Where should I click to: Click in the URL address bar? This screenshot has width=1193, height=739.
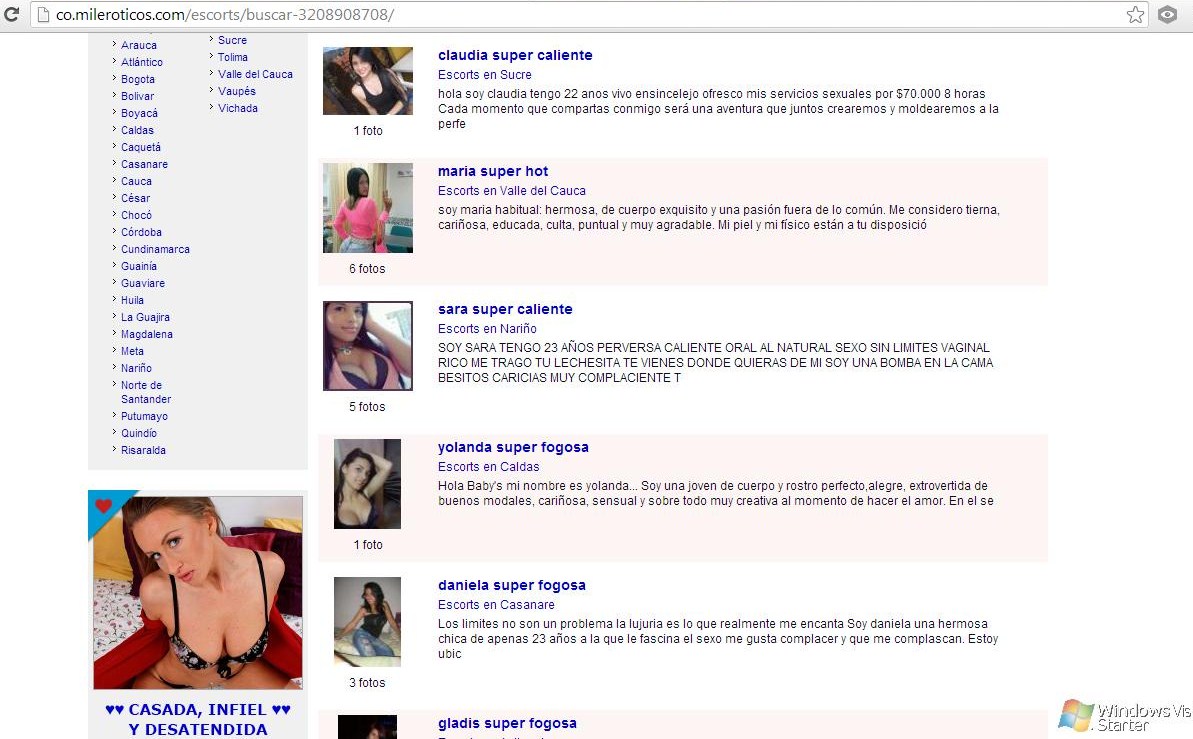click(x=600, y=15)
